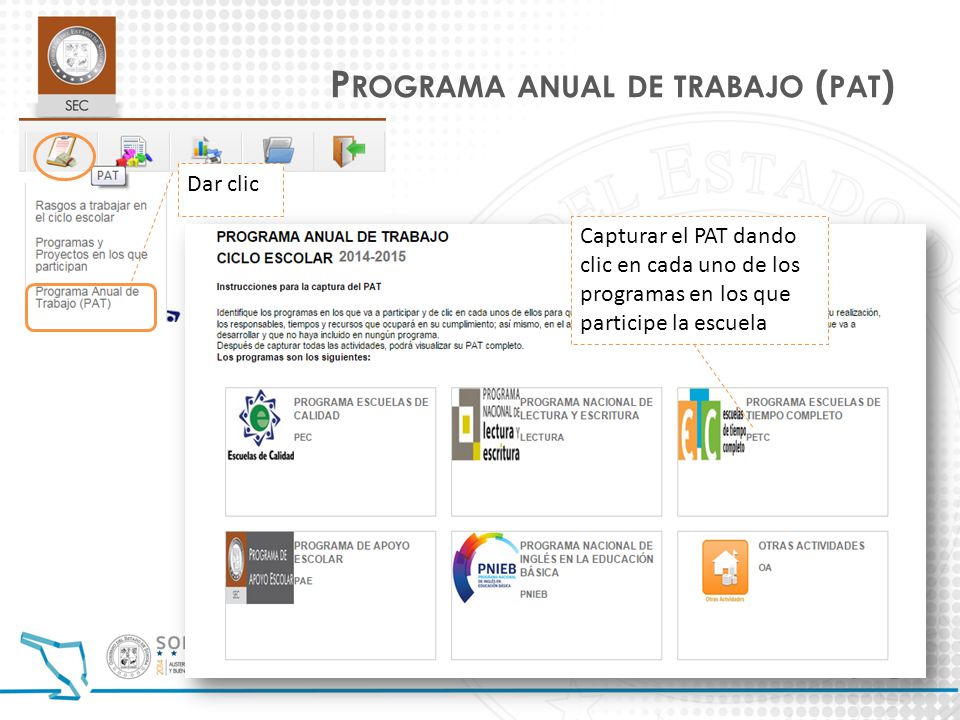Open Programa de Apoyo Escolar card title
960x720 pixels.
click(351, 552)
